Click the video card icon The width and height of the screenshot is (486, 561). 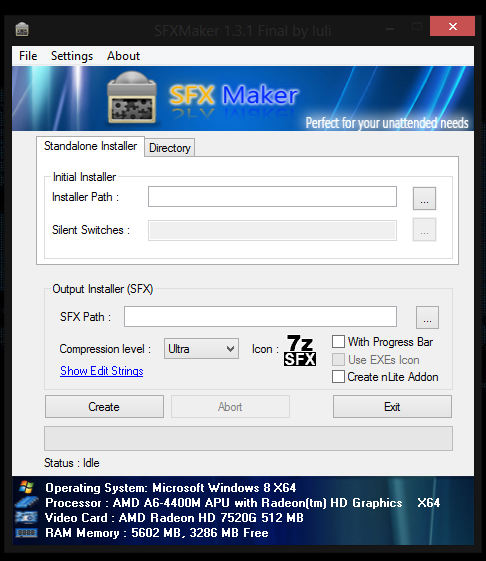[26, 517]
